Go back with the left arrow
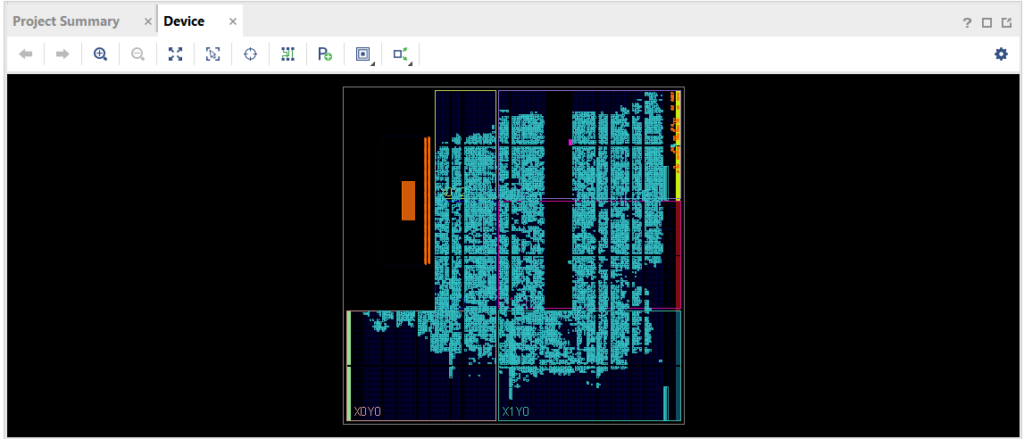The width and height of the screenshot is (1024, 439). click(25, 55)
